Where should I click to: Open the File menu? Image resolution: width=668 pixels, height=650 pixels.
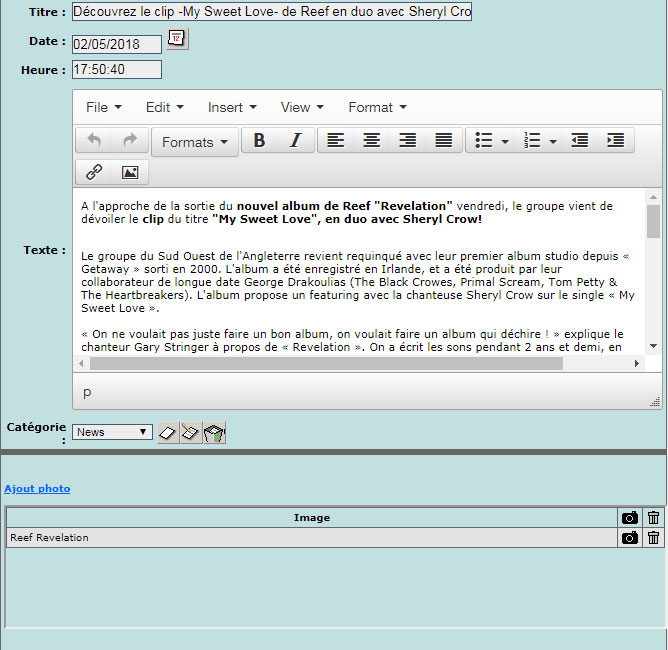pyautogui.click(x=104, y=107)
